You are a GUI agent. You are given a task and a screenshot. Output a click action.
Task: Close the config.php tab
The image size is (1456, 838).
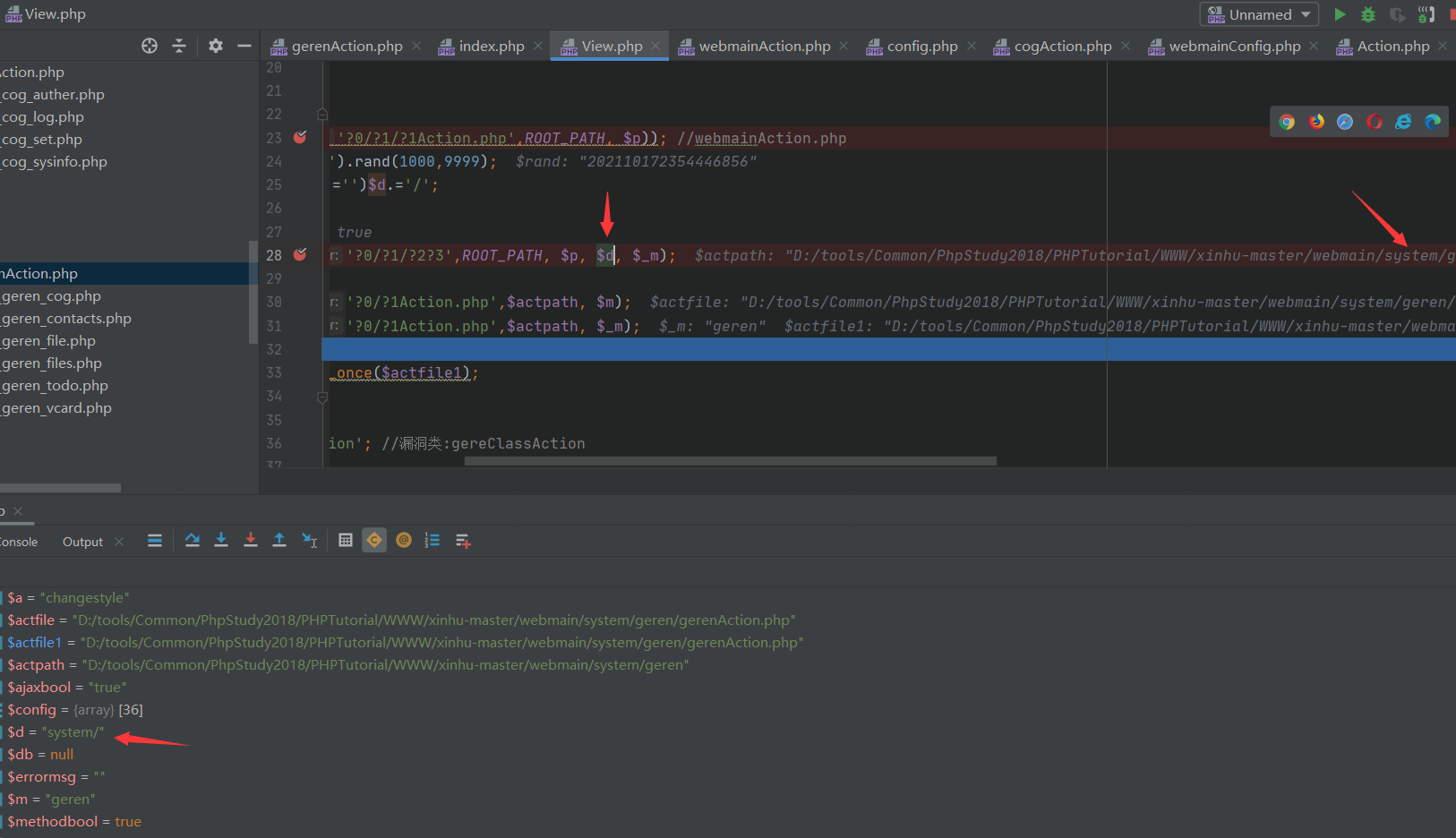click(x=972, y=46)
